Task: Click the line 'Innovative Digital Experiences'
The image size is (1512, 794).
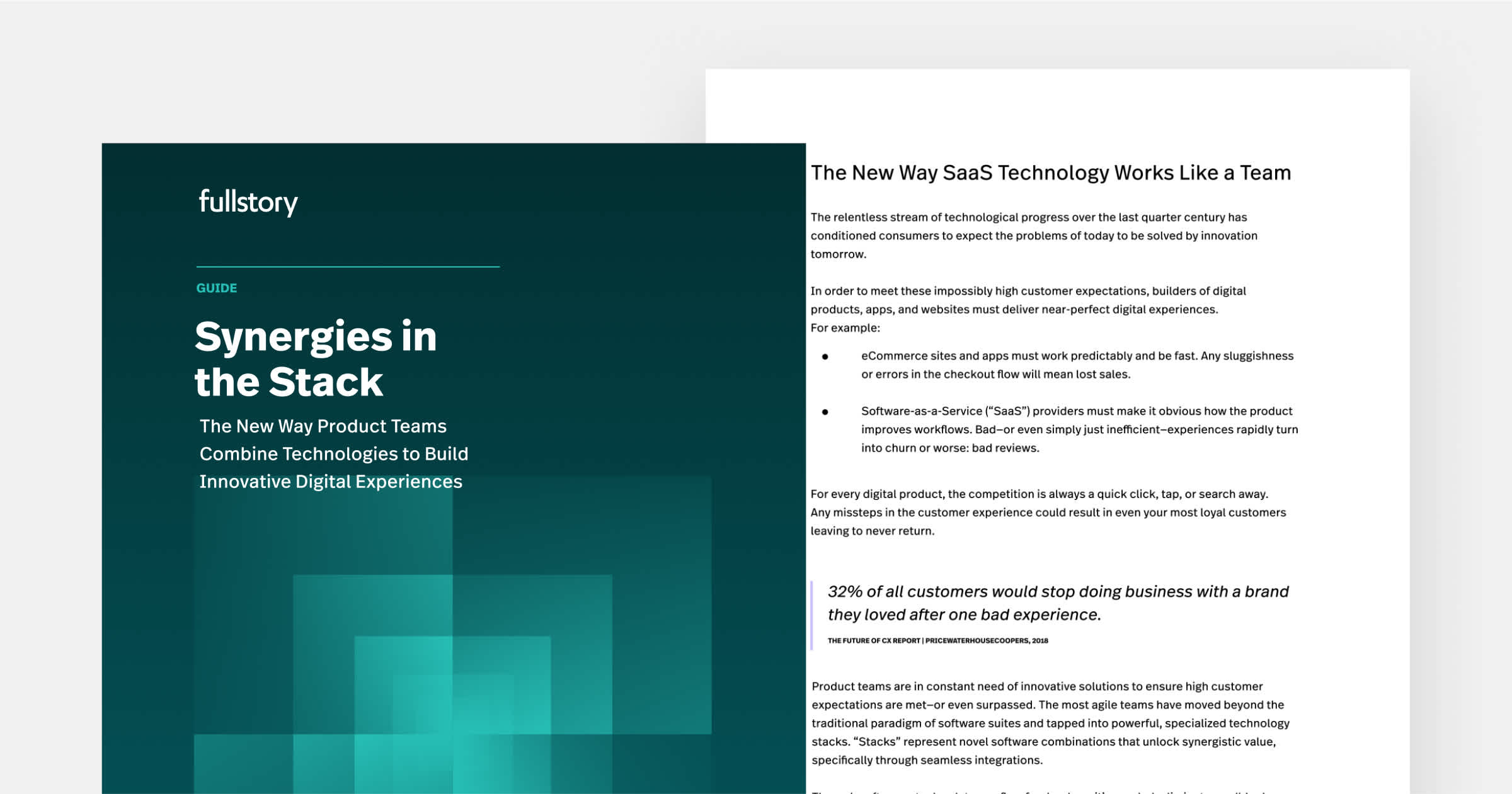Action: [x=331, y=482]
